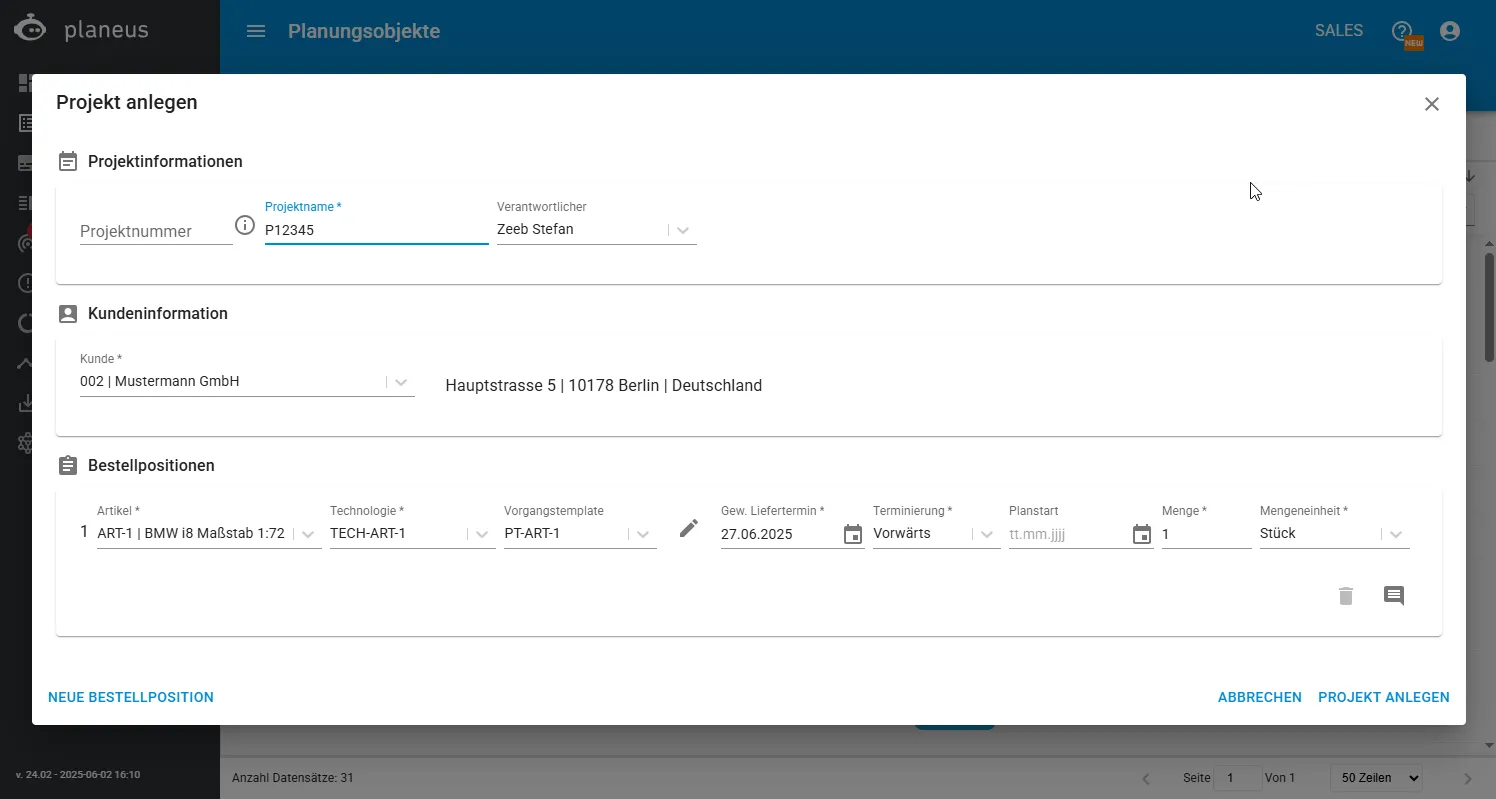The width and height of the screenshot is (1496, 799).
Task: Click the Planstart date input
Action: [1068, 534]
